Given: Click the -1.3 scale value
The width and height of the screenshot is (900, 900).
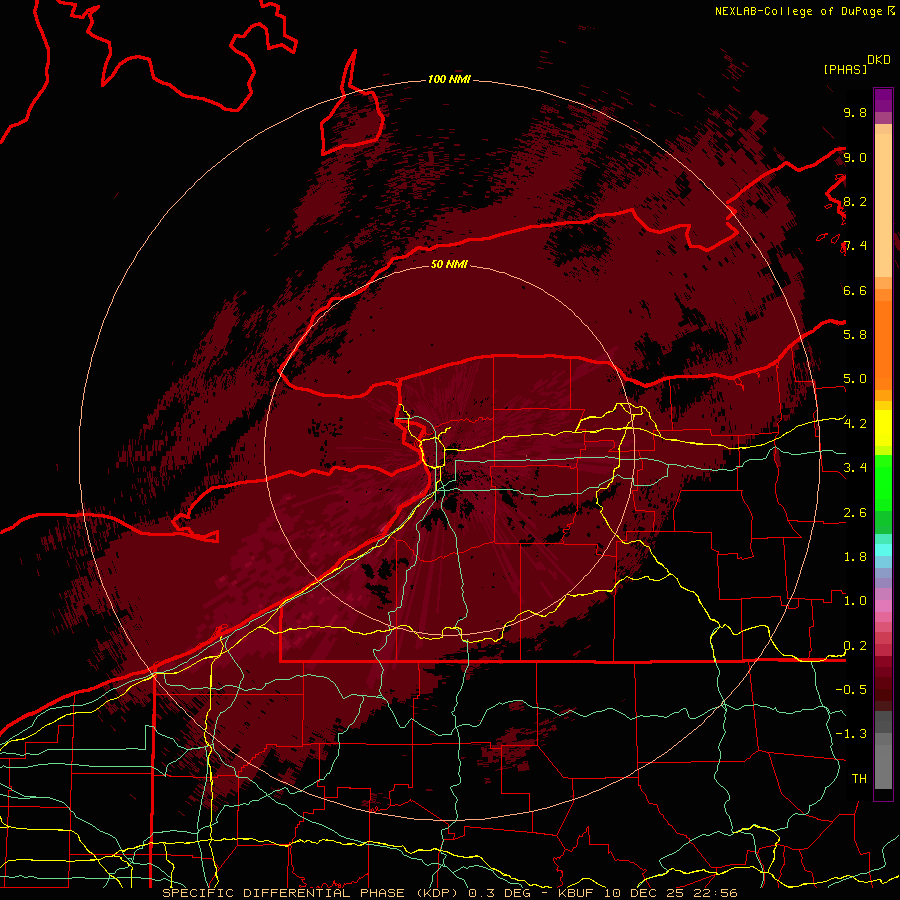Looking at the screenshot, I should point(851,734).
